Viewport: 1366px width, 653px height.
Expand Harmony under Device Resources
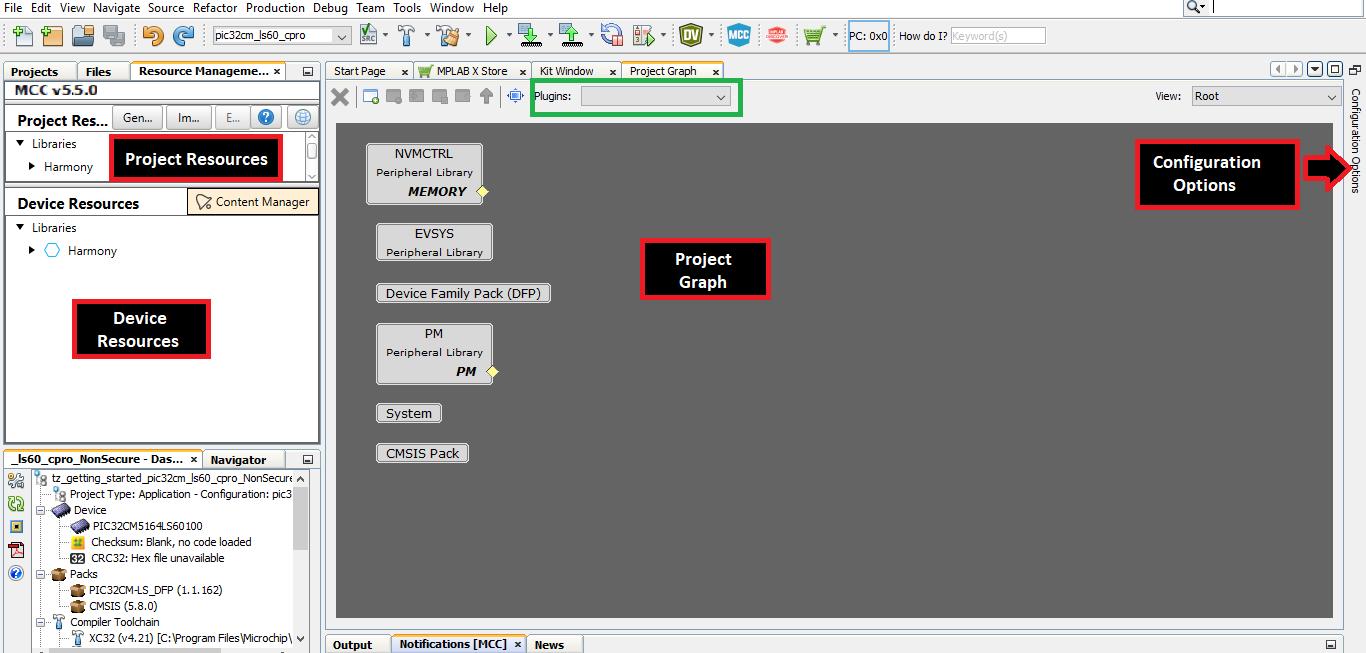(32, 250)
